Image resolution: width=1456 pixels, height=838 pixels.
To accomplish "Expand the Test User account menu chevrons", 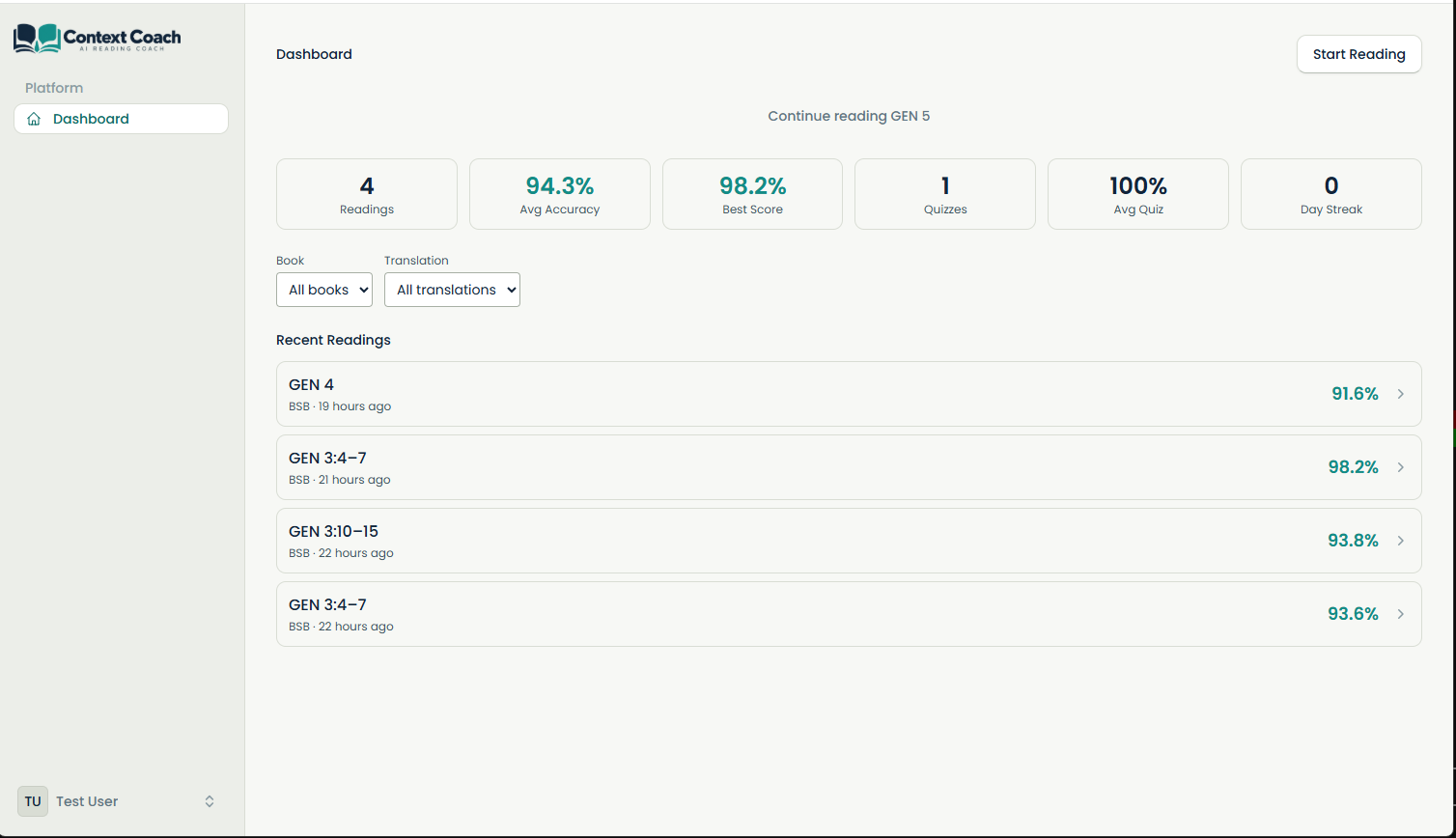I will coord(210,801).
